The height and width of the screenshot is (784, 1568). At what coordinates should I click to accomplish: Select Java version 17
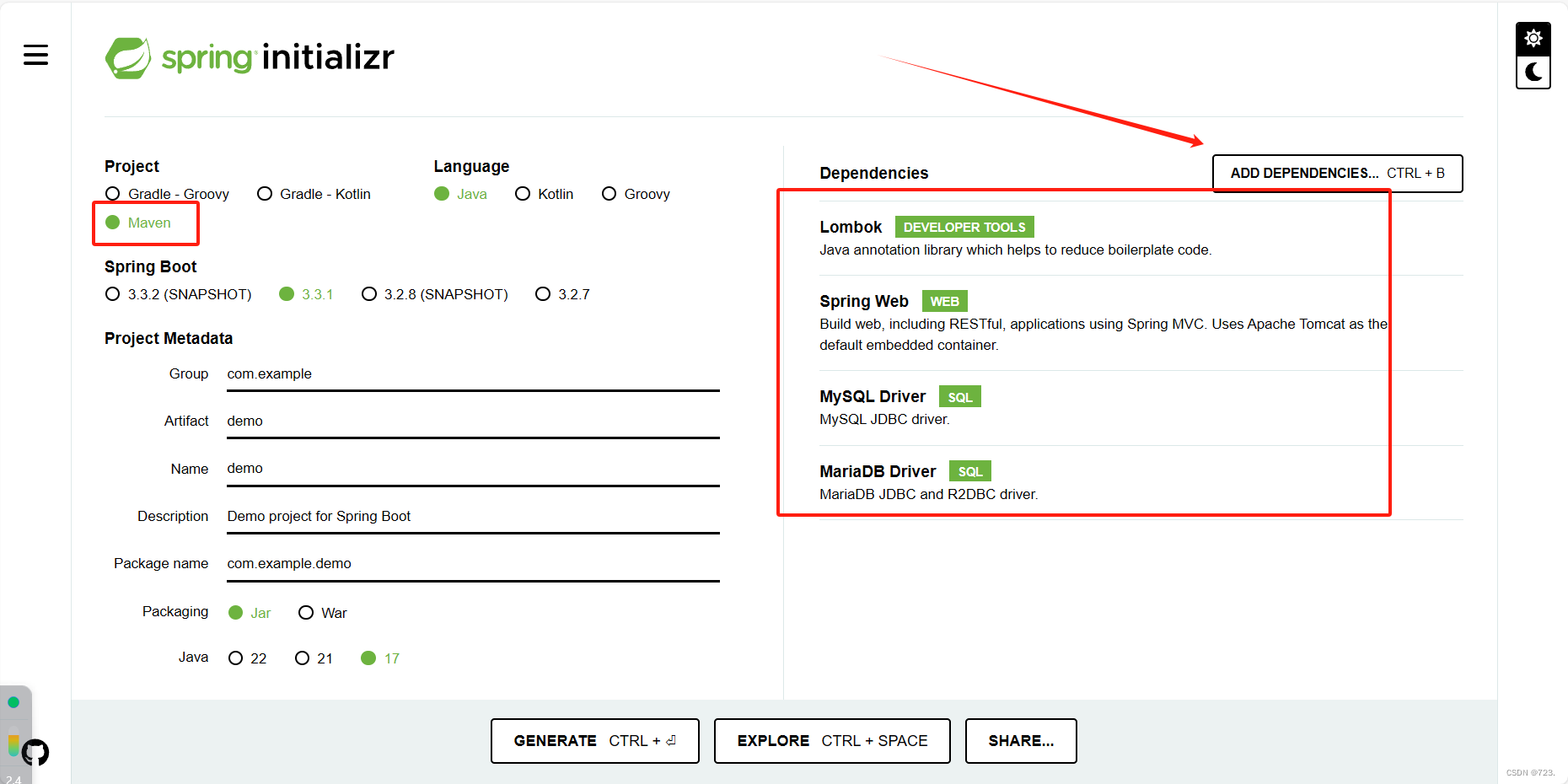point(380,658)
